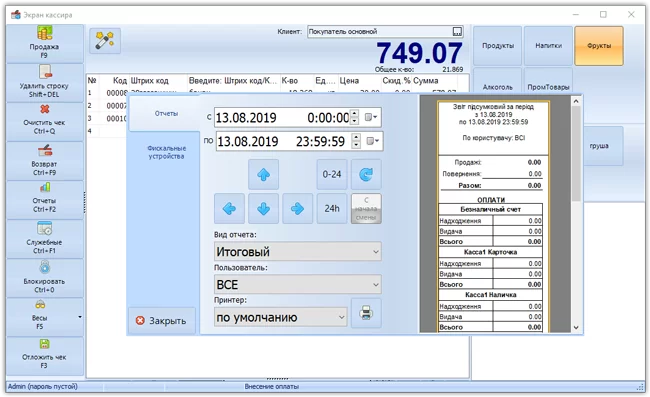650x397 pixels.
Task: Click the blue up arrow button
Action: 264,174
